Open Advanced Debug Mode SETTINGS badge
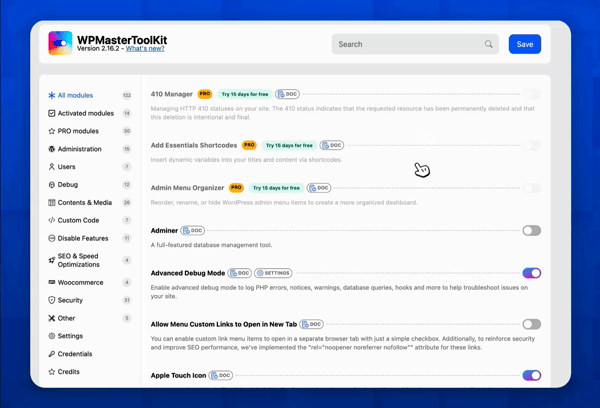This screenshot has width=600, height=408. (x=273, y=273)
